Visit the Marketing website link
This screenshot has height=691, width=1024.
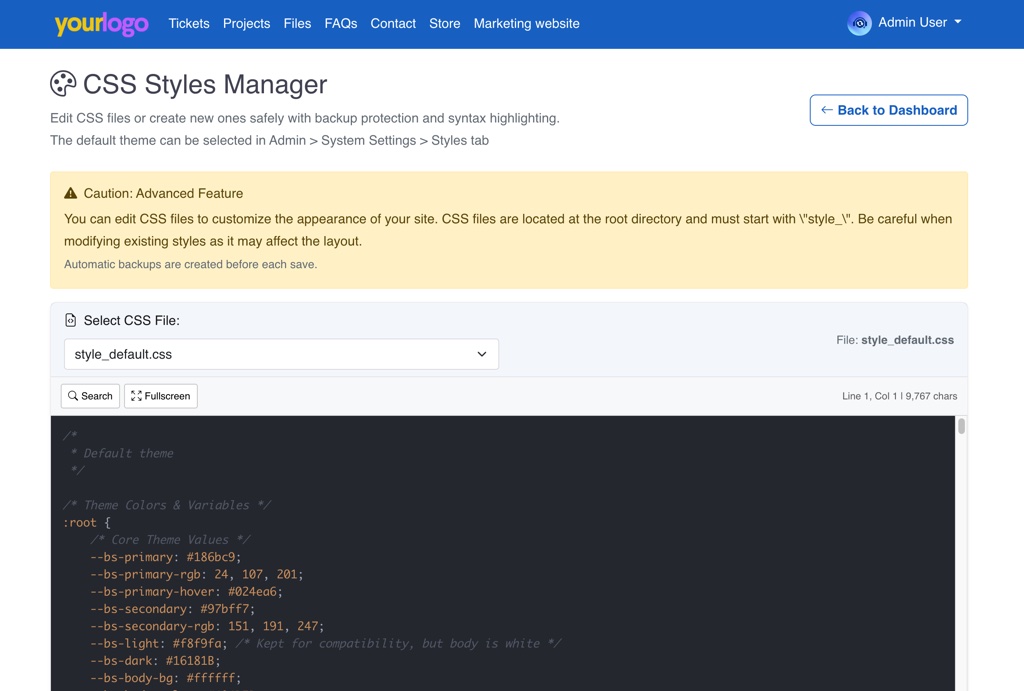pyautogui.click(x=526, y=24)
